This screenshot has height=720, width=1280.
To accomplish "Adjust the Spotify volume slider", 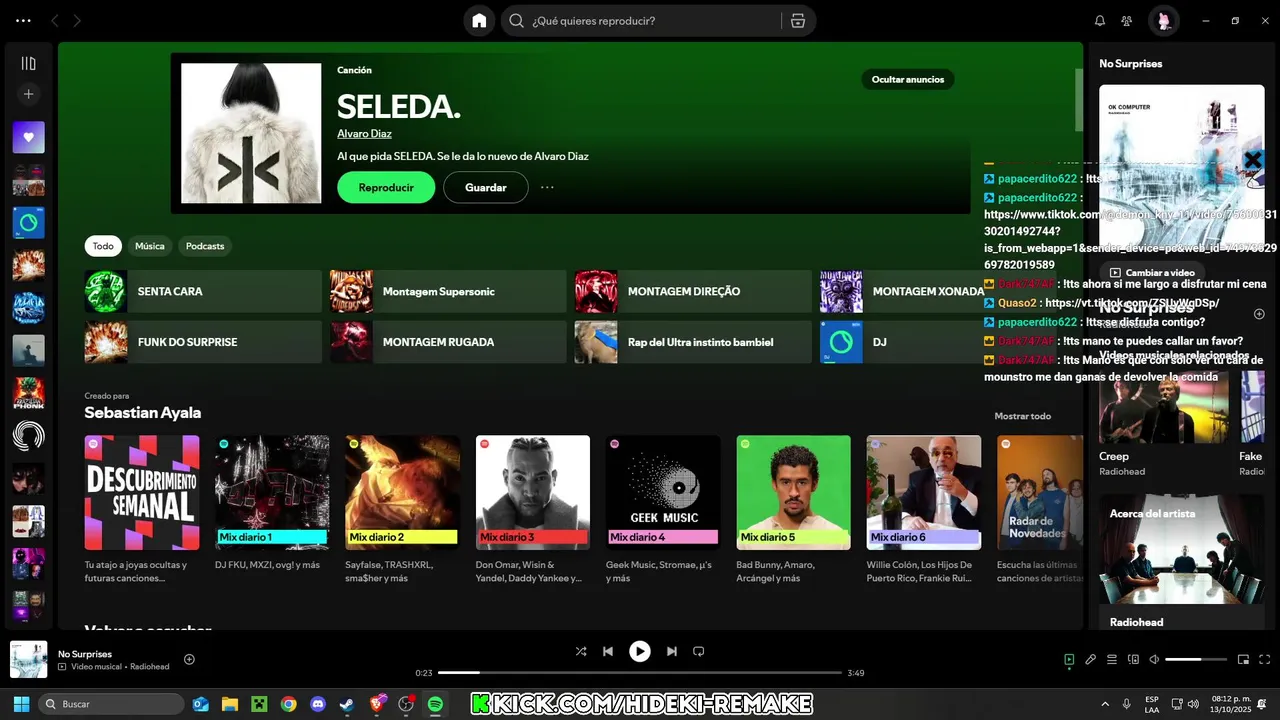I will 1196,659.
